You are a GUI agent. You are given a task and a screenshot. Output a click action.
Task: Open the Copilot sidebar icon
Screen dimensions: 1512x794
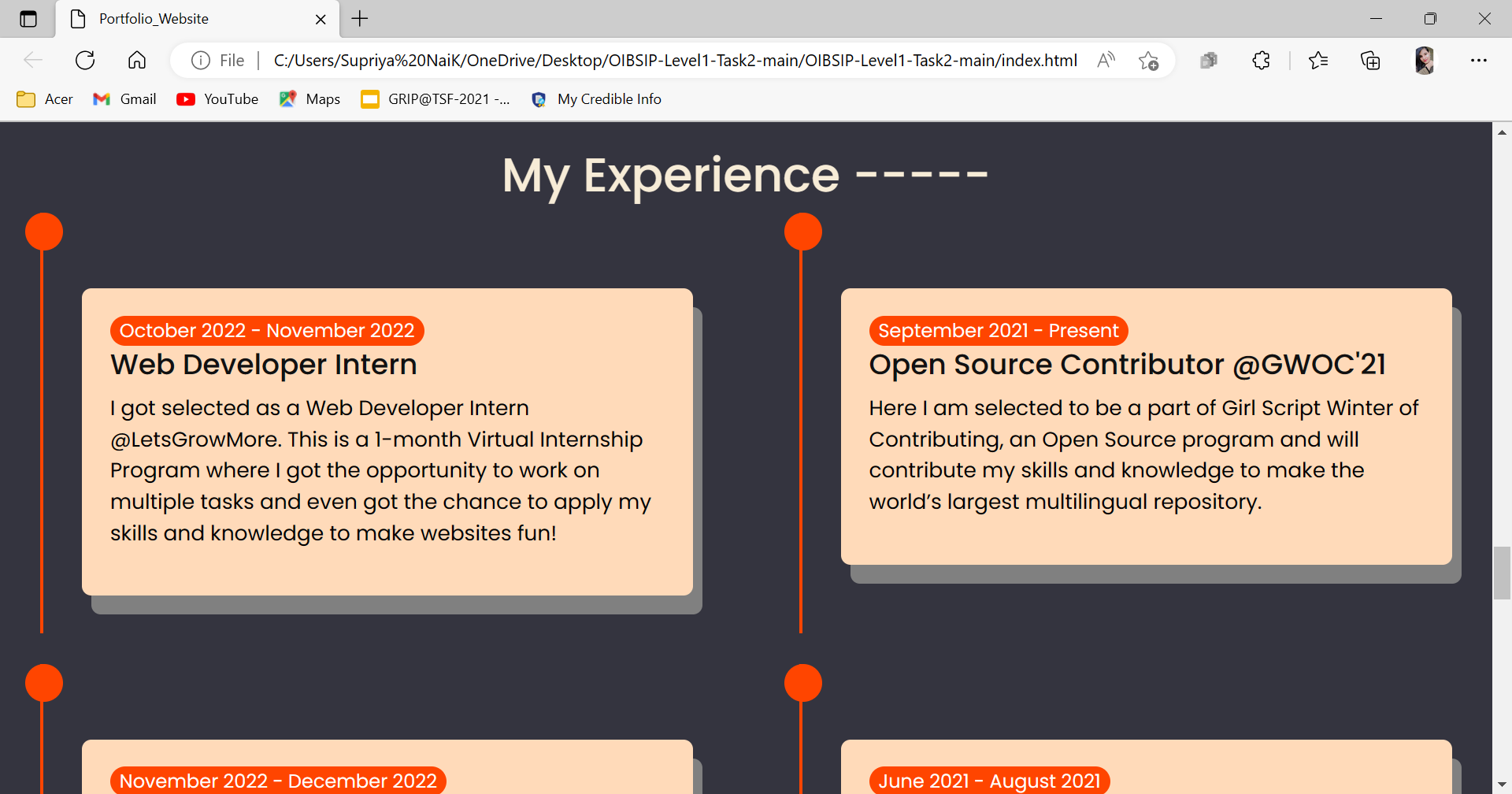[x=1209, y=60]
